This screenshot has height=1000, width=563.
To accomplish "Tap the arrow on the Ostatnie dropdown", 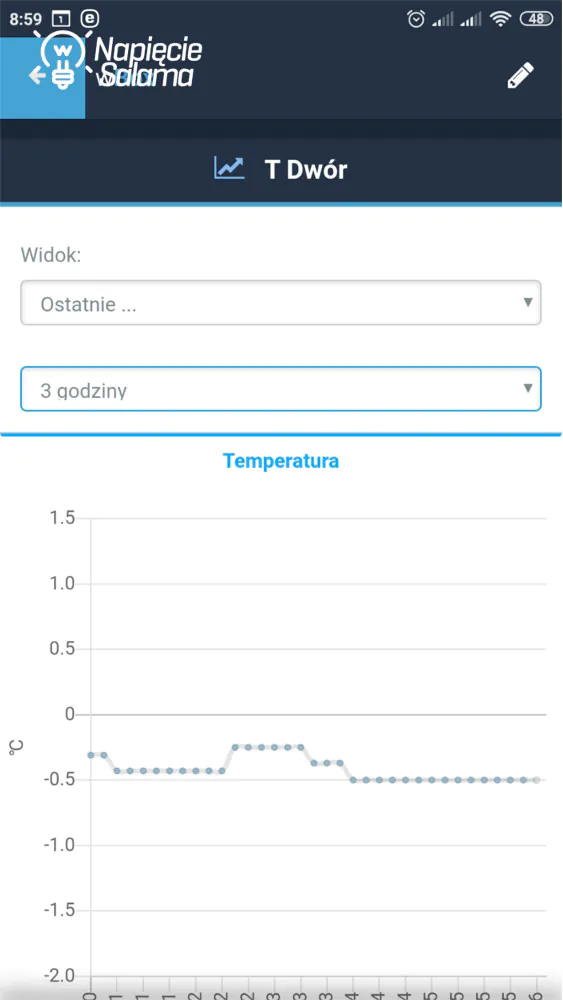I will pos(527,302).
